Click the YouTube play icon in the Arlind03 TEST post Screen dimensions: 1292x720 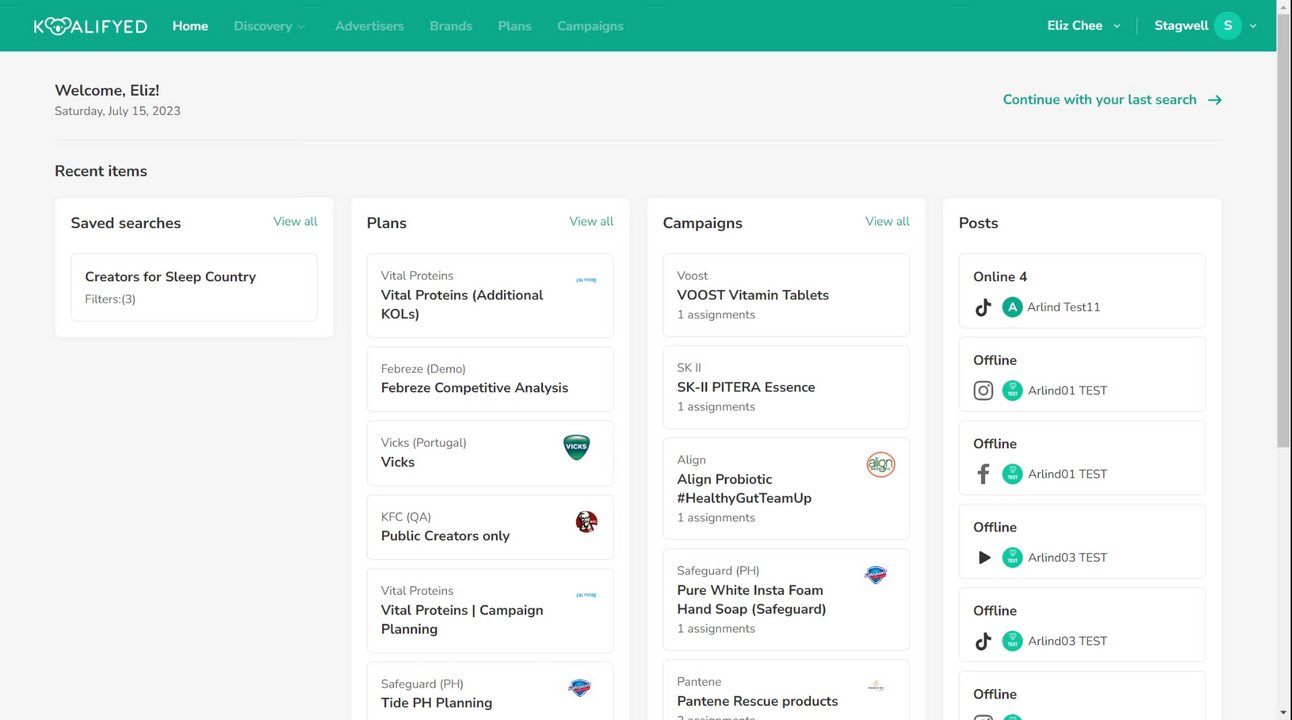(984, 558)
